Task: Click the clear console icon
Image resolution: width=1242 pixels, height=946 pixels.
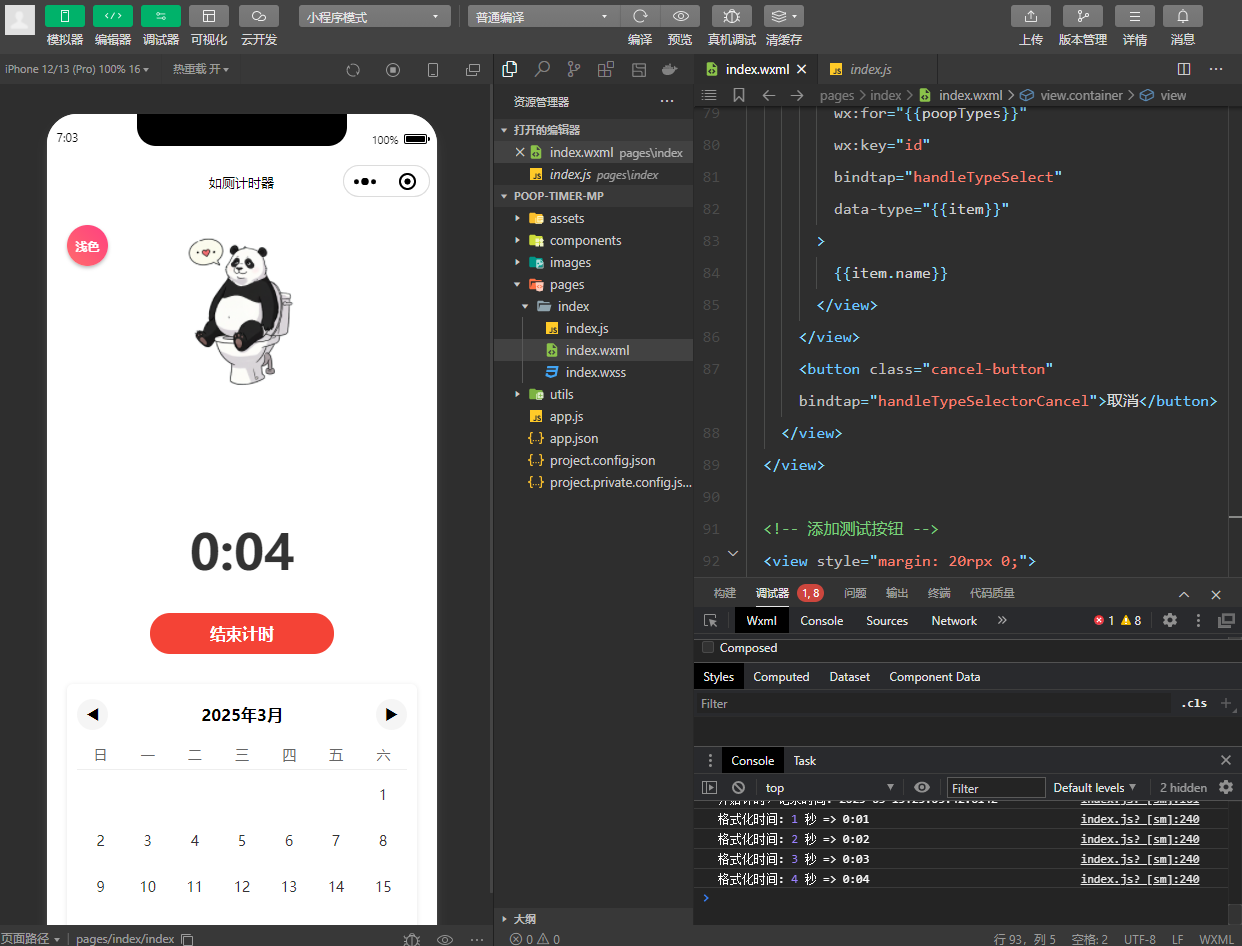Action: click(738, 788)
